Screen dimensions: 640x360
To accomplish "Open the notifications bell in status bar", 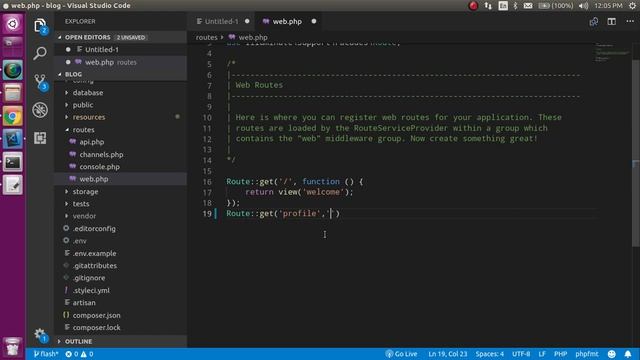I will point(628,354).
